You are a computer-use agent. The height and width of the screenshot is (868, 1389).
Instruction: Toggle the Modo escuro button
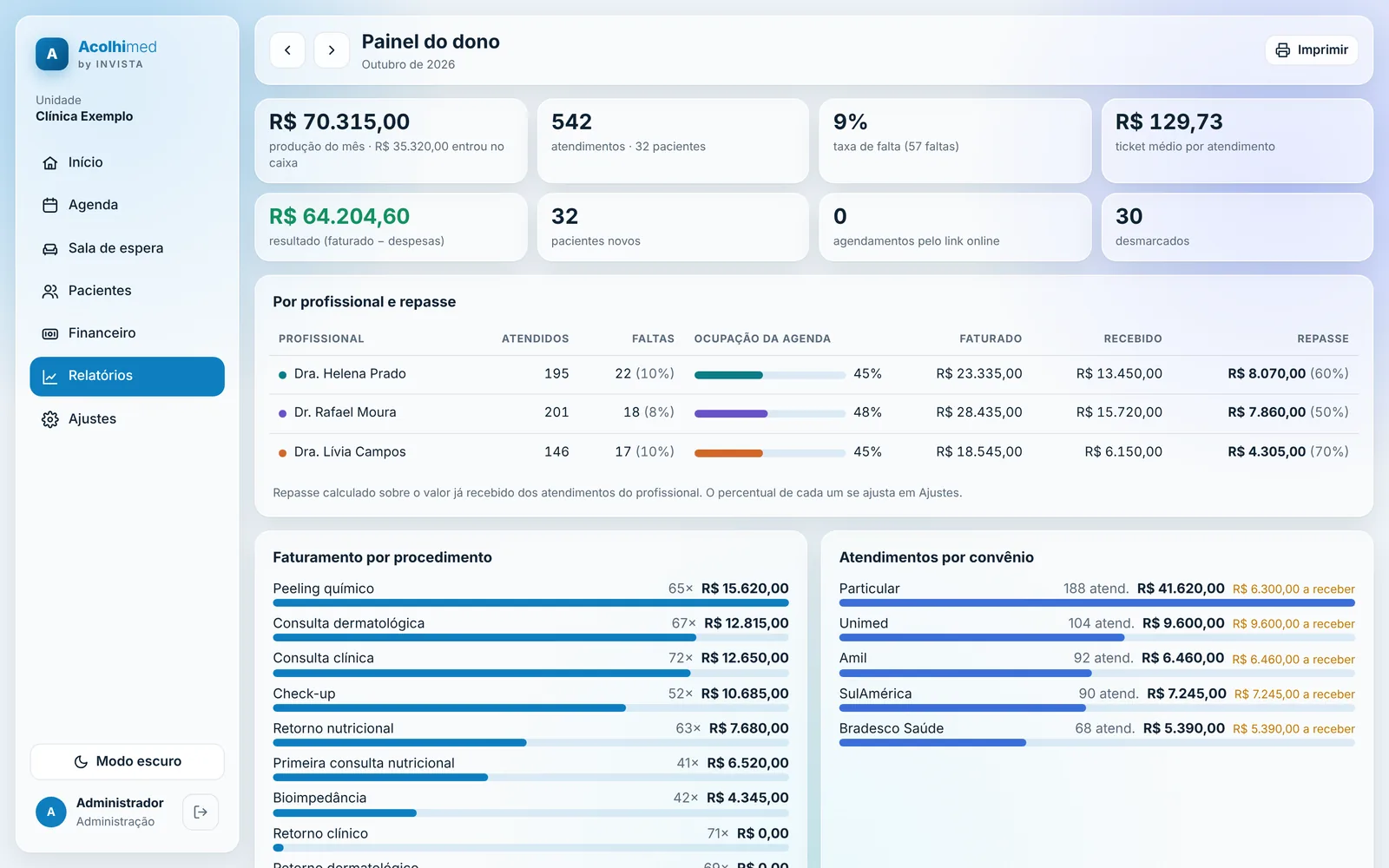coord(128,762)
